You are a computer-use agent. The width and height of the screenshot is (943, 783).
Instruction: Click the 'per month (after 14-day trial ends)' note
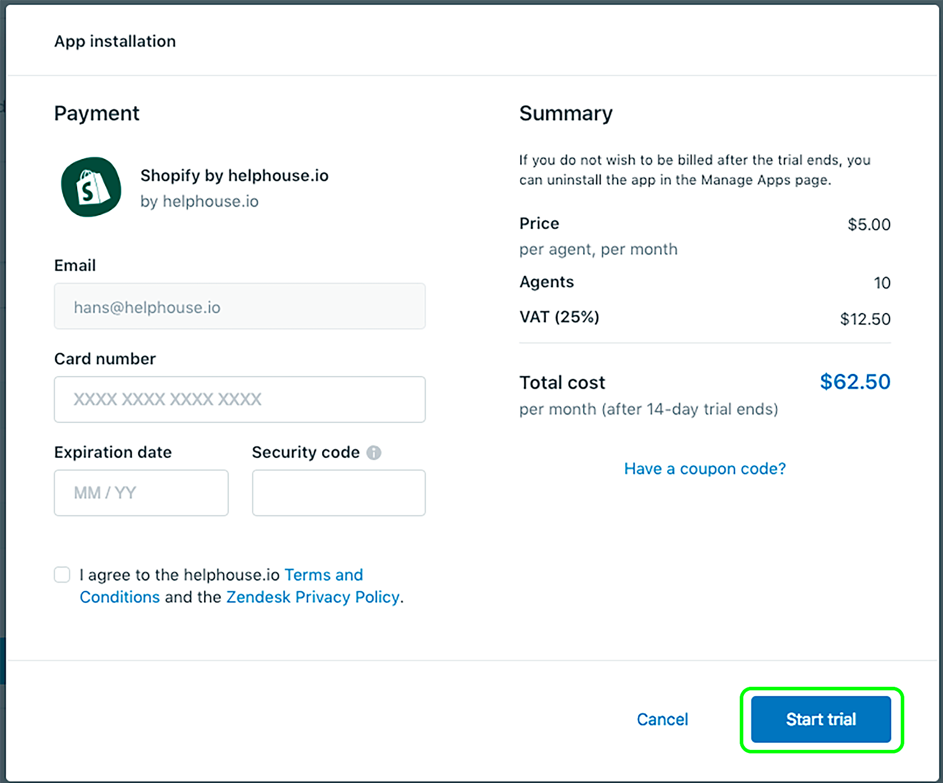pos(649,410)
